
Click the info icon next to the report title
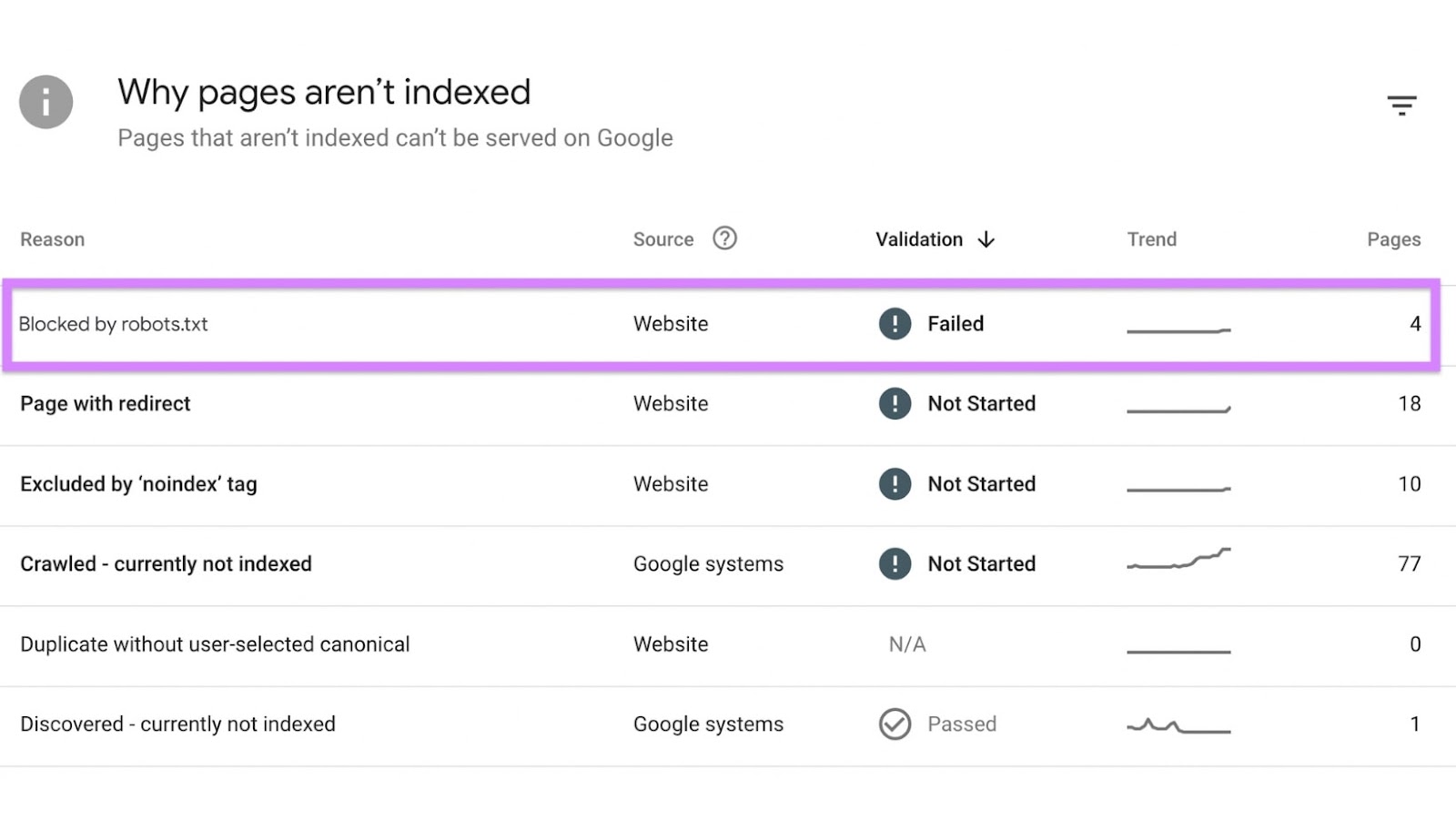pos(45,102)
